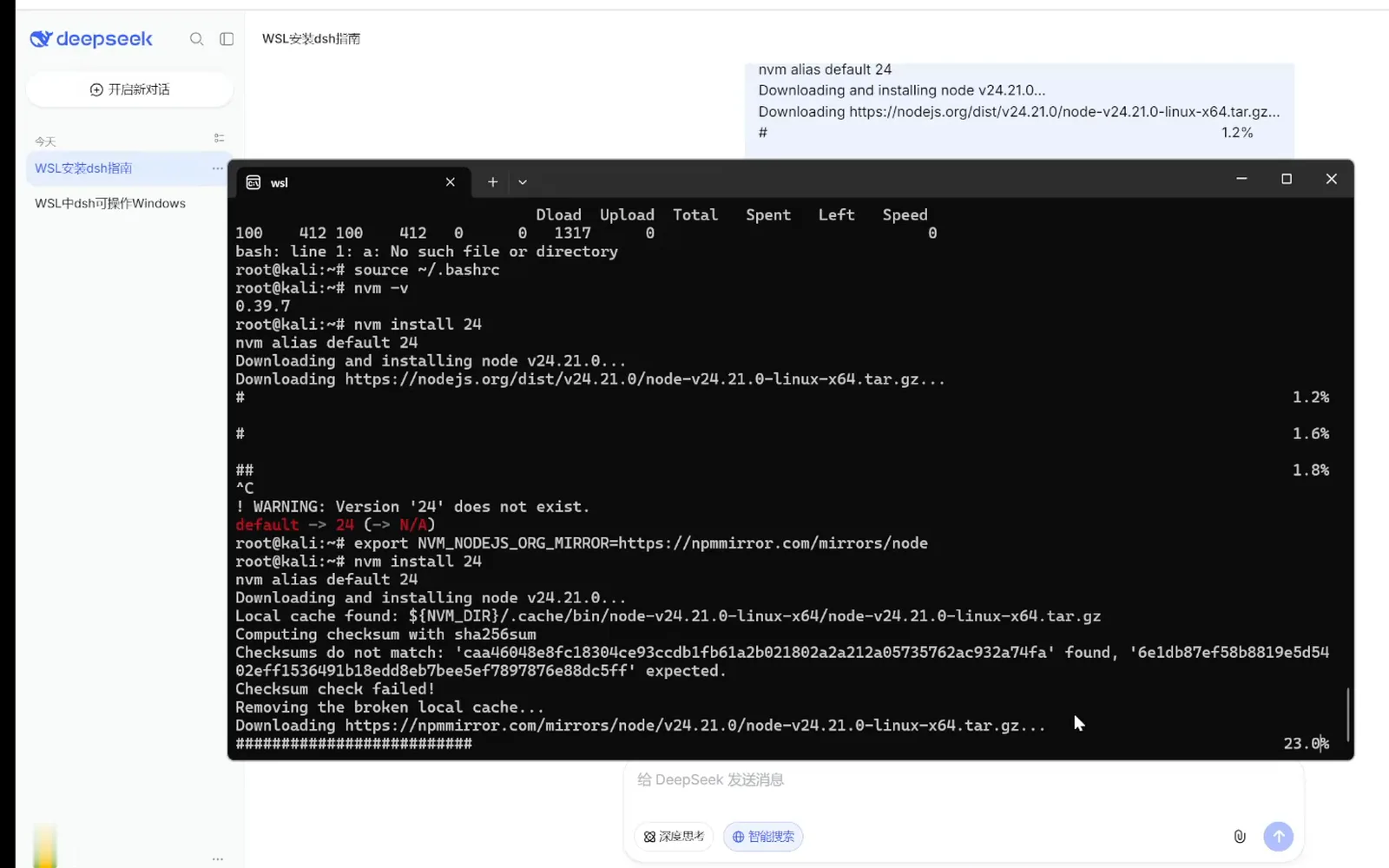Maximize the terminal window
Screen dimensions: 1389x868
point(1287,179)
